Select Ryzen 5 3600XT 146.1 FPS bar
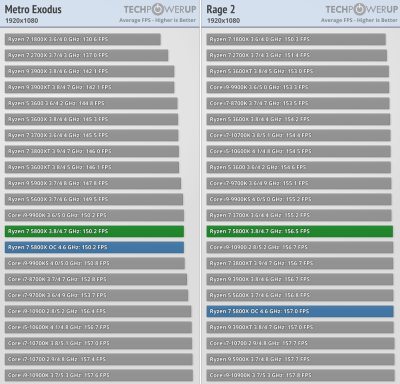This screenshot has width=400, height=384. [x=92, y=167]
